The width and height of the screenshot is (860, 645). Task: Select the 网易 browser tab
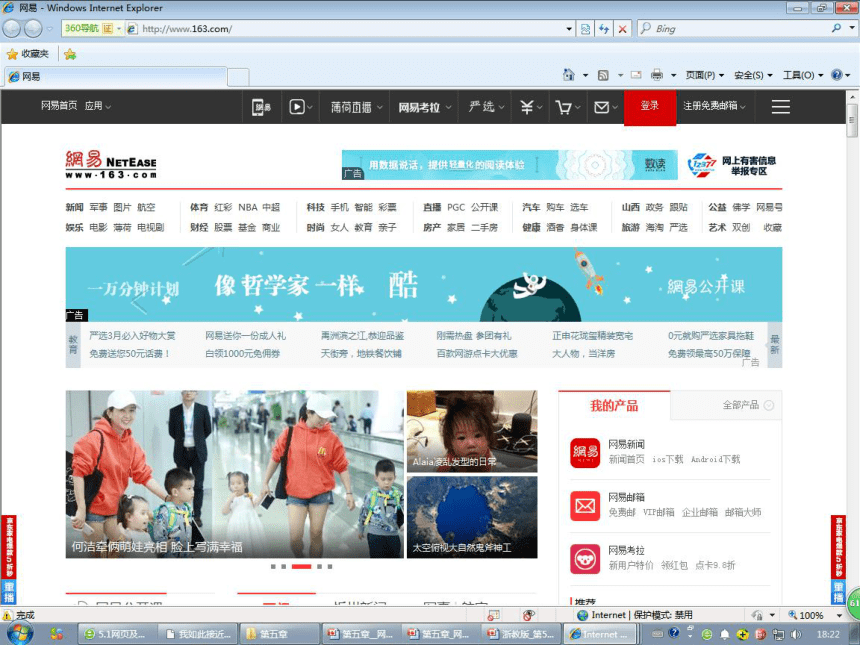(115, 77)
